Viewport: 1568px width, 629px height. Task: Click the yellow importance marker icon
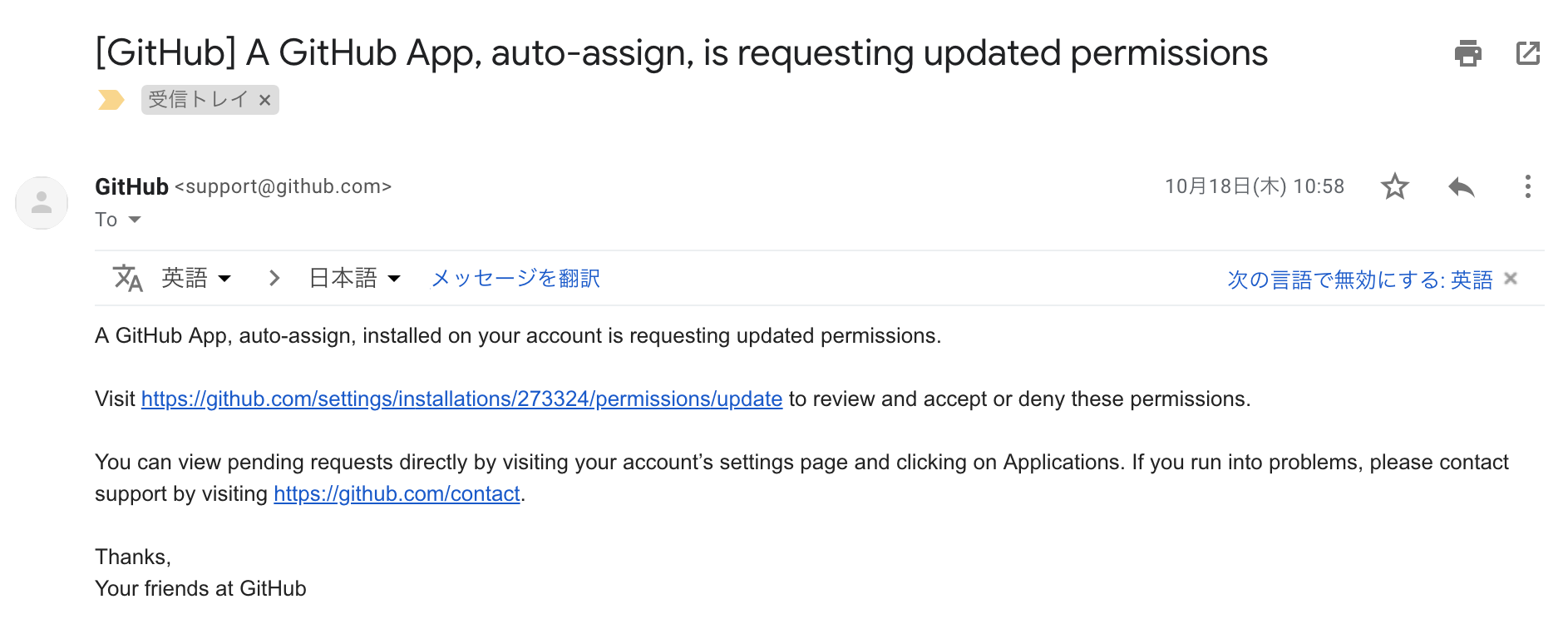pyautogui.click(x=111, y=100)
